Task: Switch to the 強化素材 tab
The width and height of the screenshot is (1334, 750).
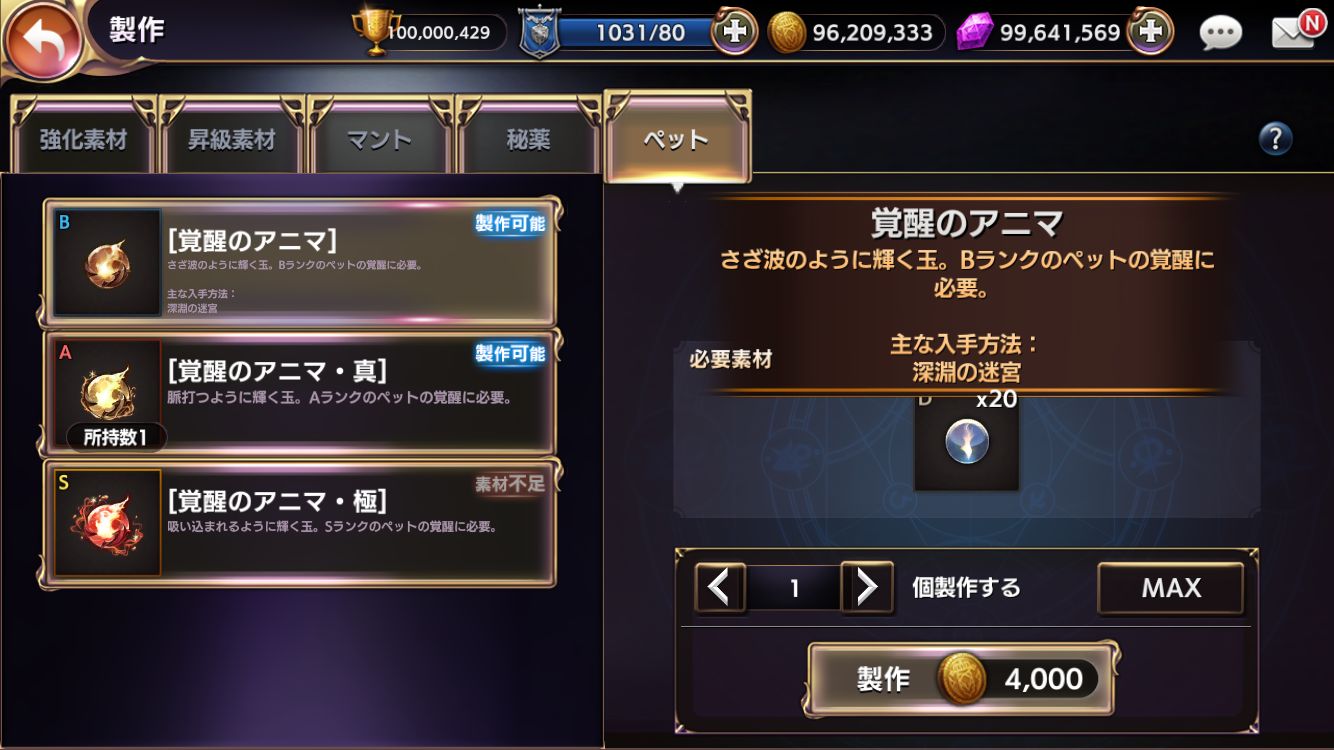Action: [x=84, y=137]
